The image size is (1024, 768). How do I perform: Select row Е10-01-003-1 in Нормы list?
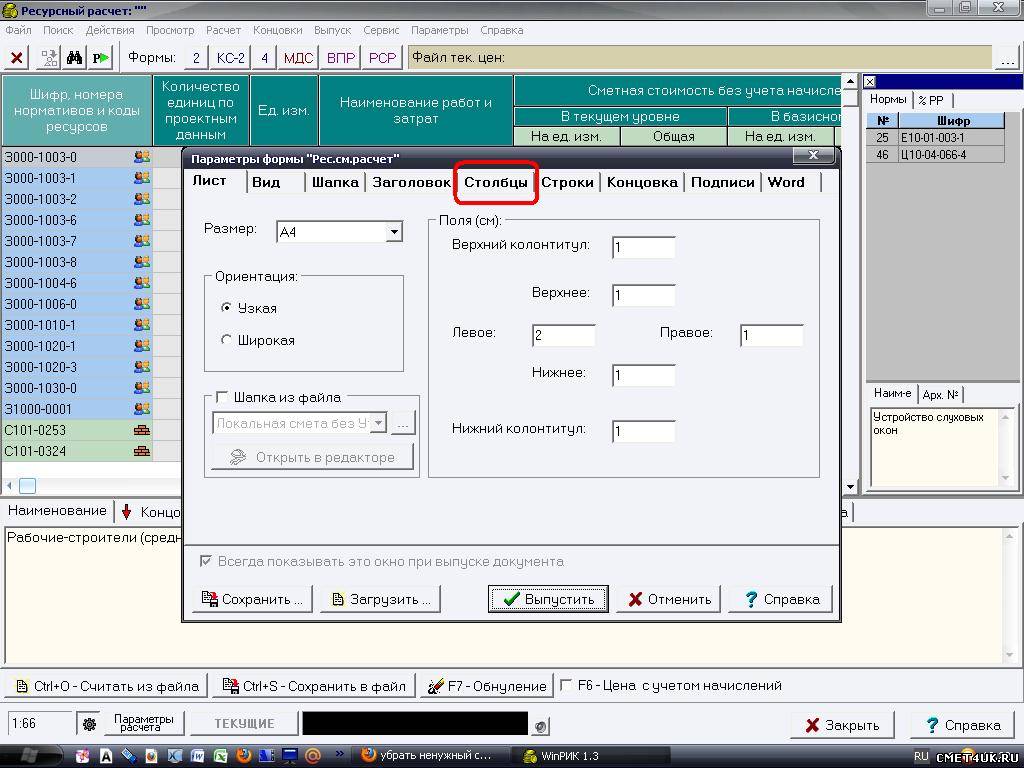coord(935,137)
